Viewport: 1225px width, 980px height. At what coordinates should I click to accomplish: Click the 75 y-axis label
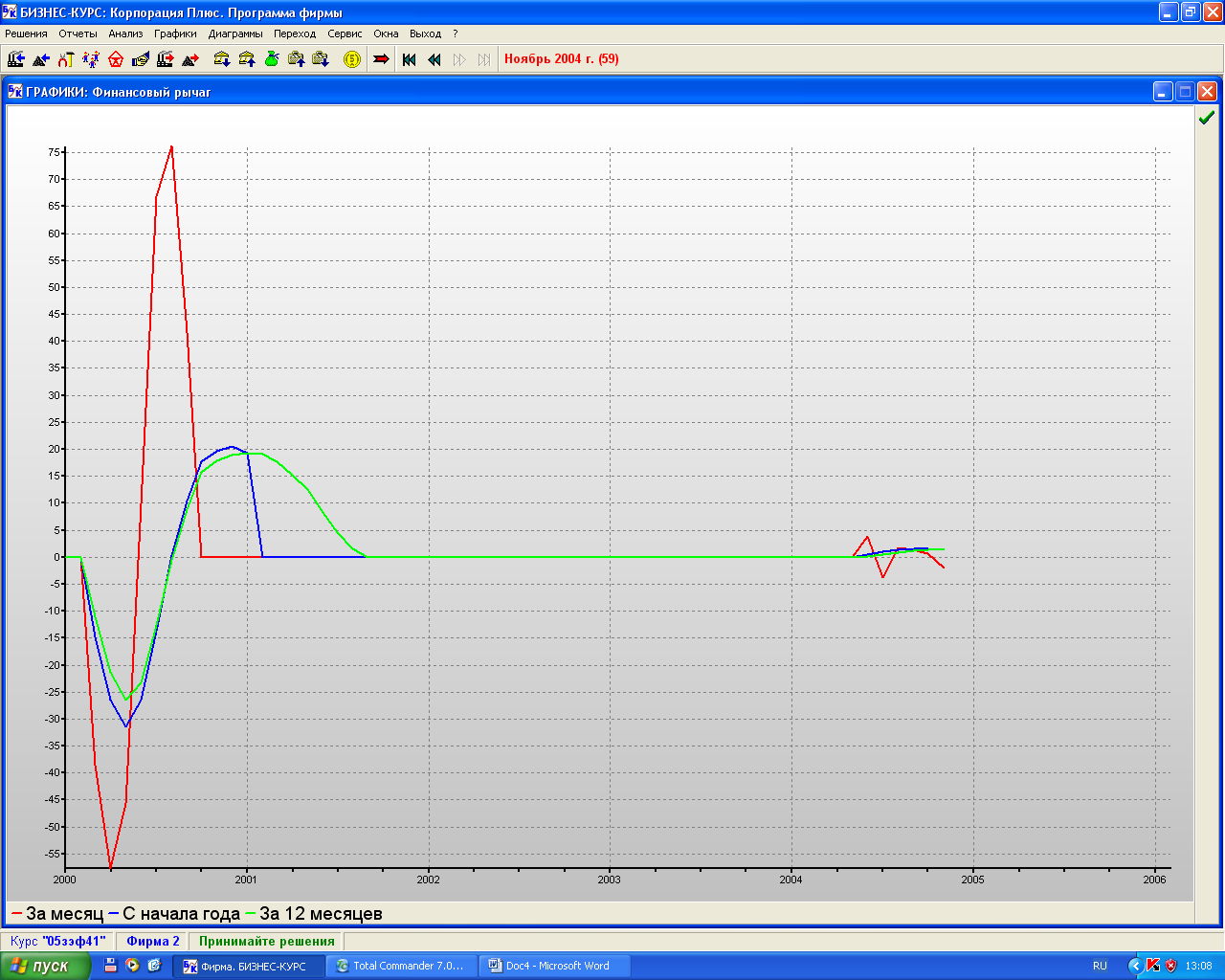[x=54, y=152]
